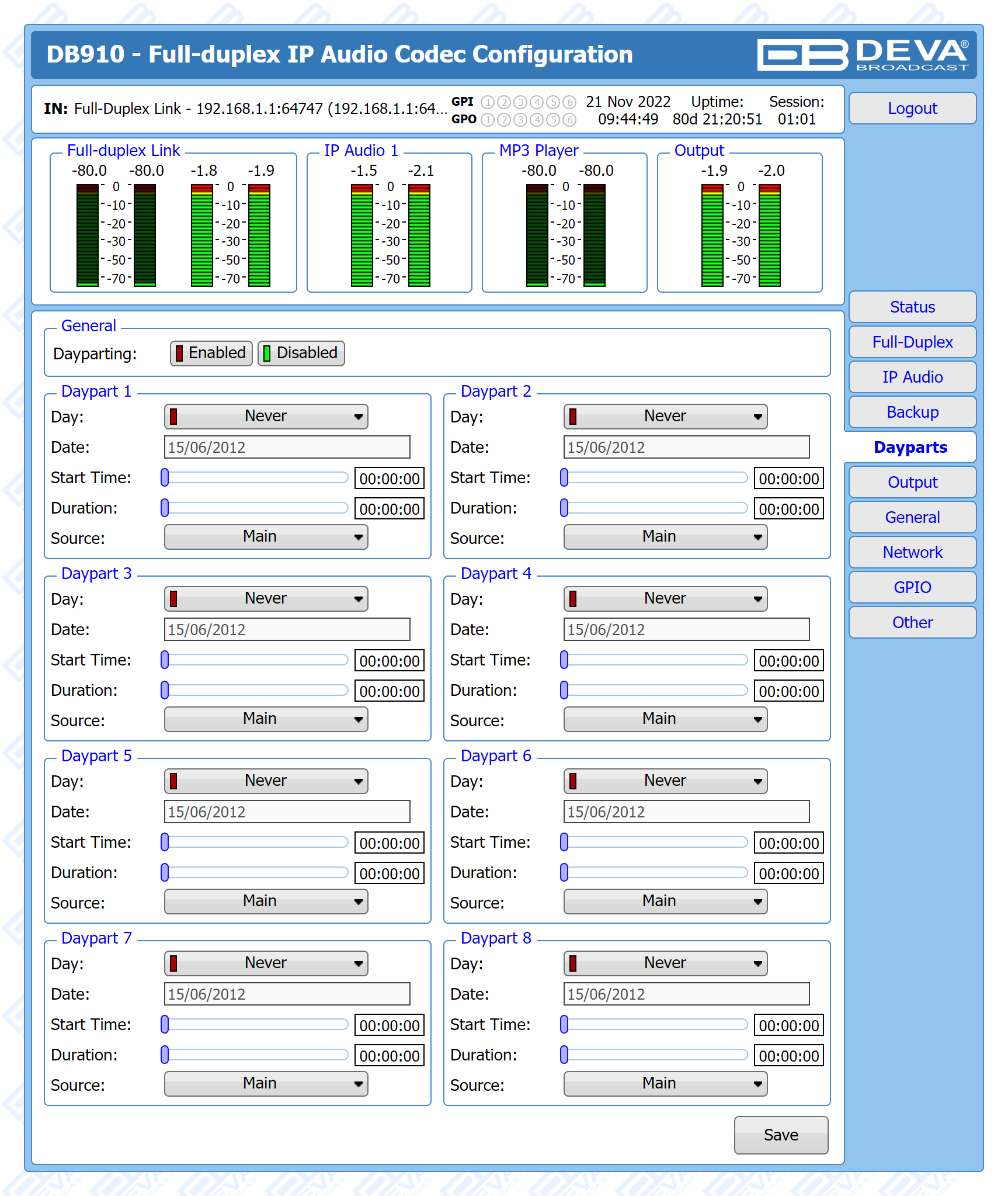Set Dayparting to Disabled
The image size is (1008, 1196).
[301, 353]
